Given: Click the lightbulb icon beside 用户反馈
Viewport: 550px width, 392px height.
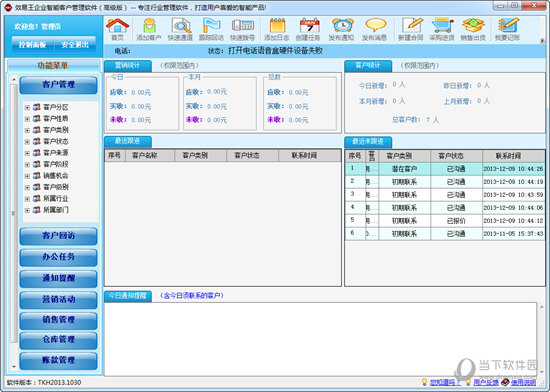Looking at the screenshot, I should pyautogui.click(x=468, y=382).
